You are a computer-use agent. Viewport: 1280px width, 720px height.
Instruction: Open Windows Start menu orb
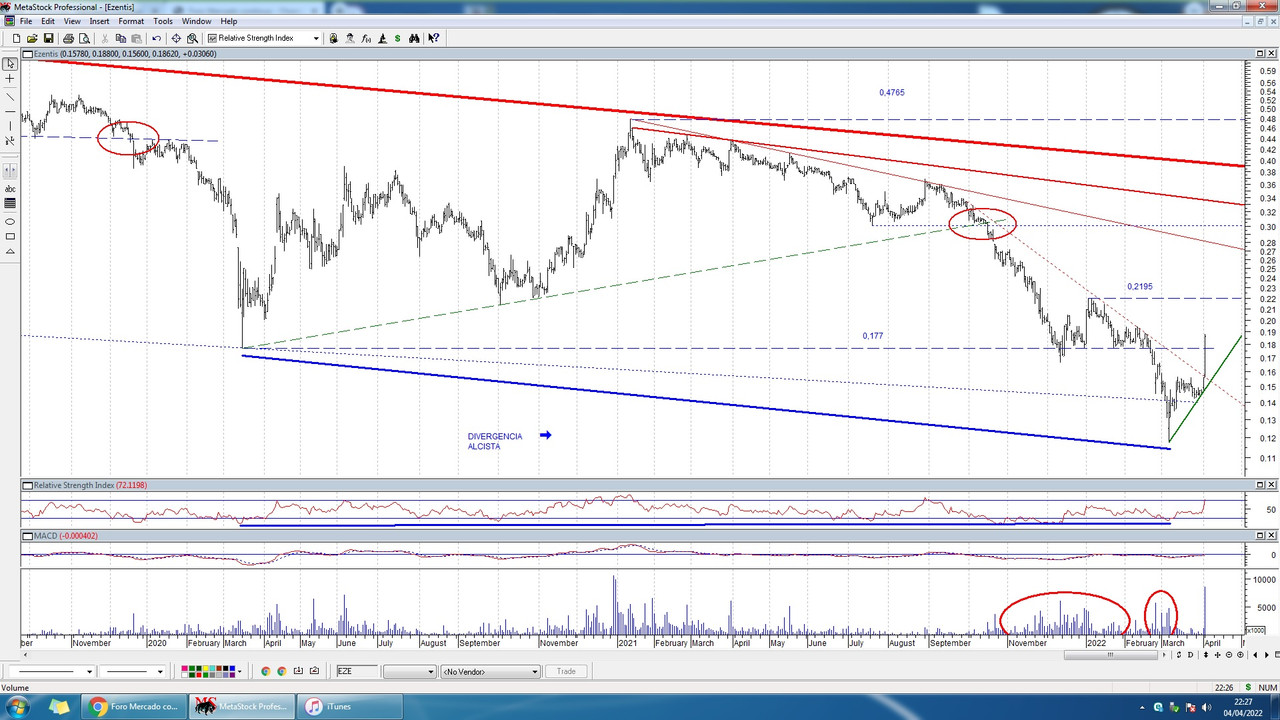[17, 707]
